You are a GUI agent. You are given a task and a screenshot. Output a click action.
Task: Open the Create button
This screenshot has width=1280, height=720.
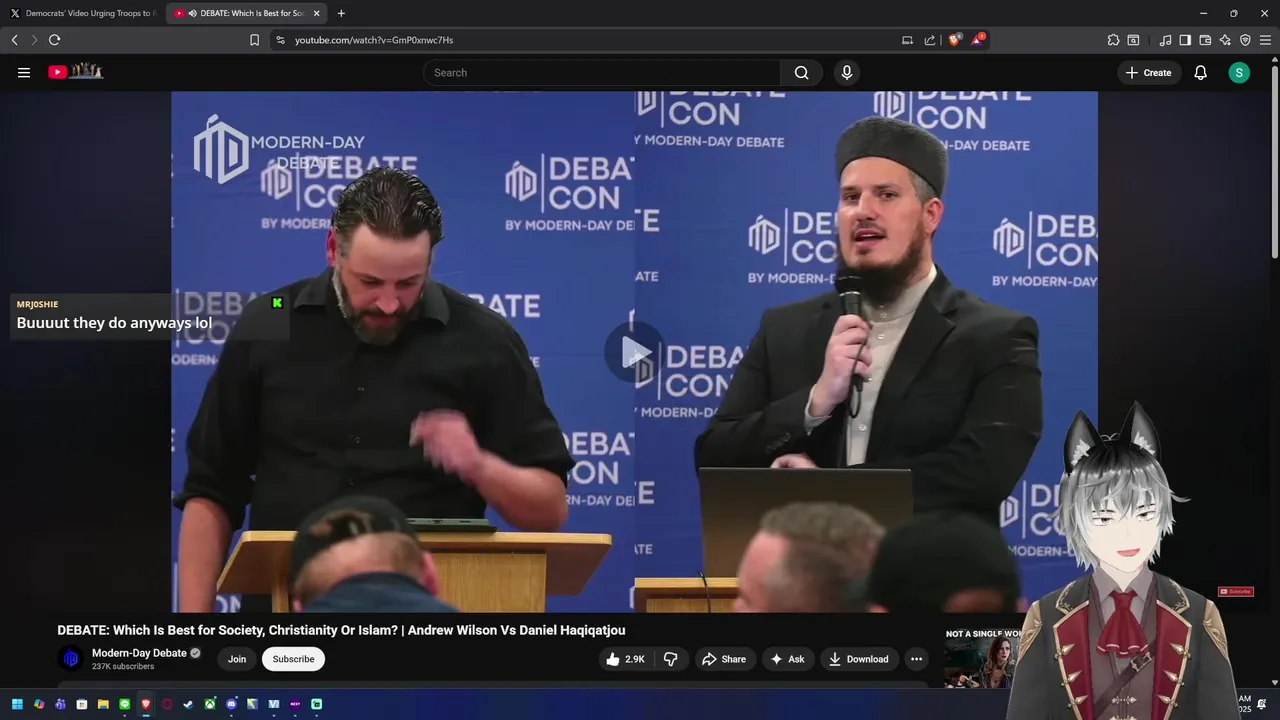pyautogui.click(x=1148, y=72)
